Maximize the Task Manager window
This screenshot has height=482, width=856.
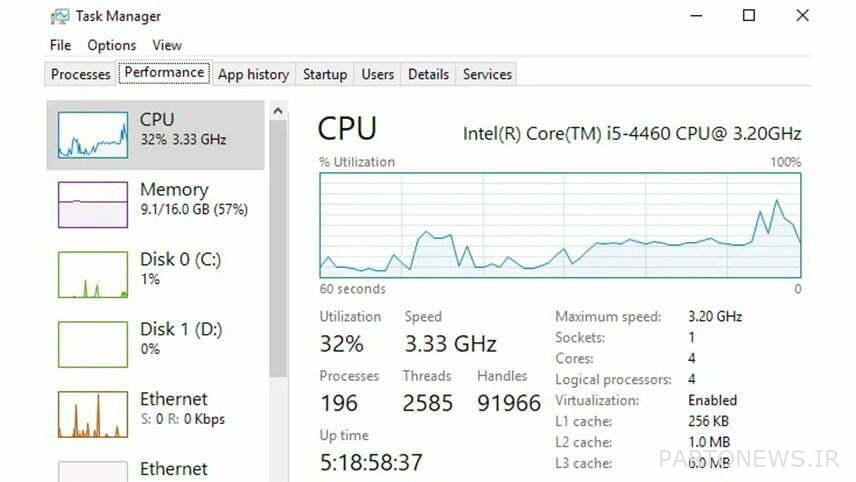point(749,15)
